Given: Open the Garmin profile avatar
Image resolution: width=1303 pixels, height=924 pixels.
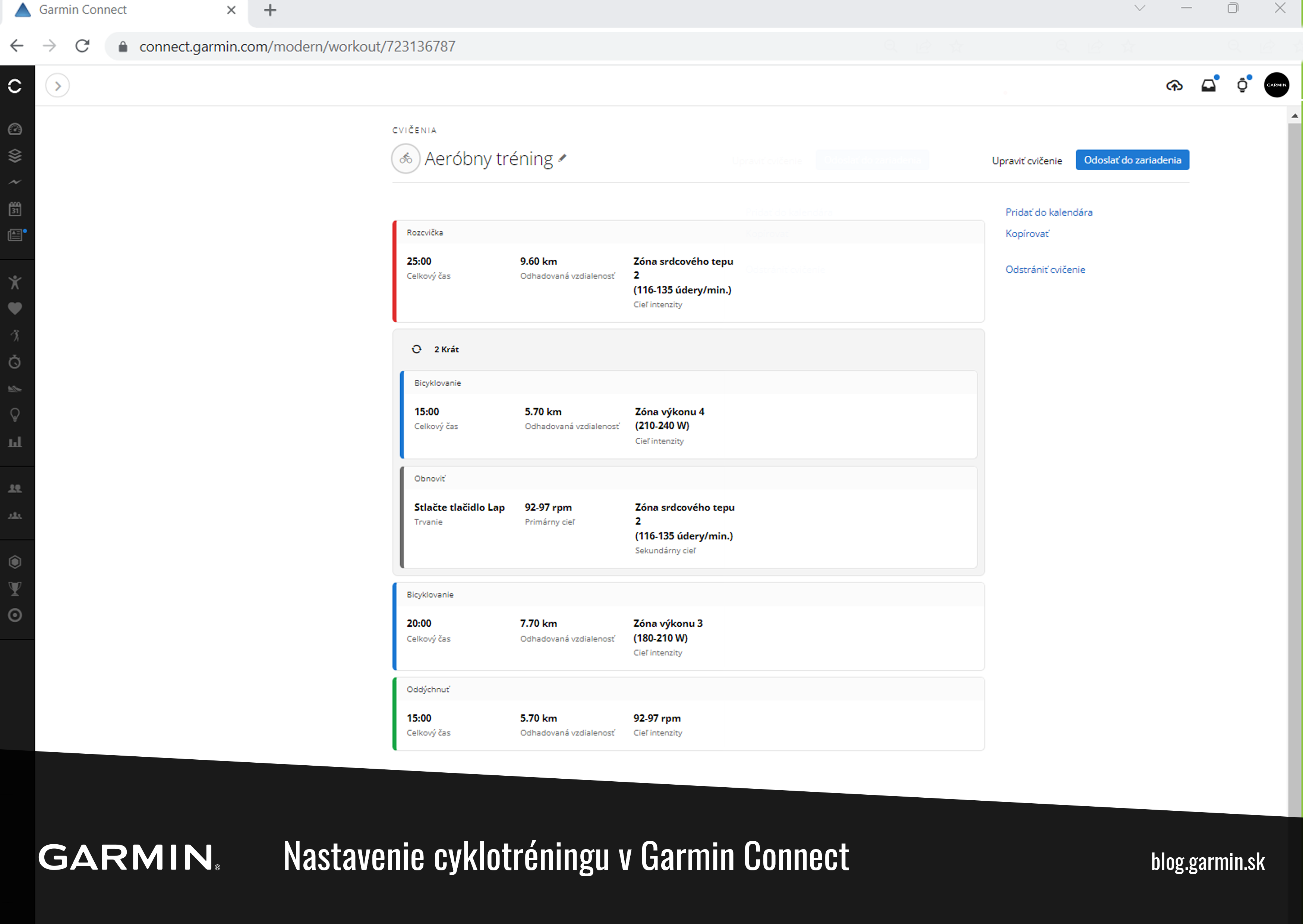Looking at the screenshot, I should tap(1276, 85).
